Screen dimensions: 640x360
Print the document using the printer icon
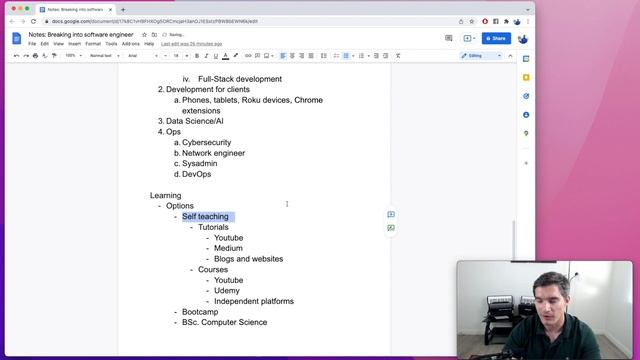coord(35,56)
